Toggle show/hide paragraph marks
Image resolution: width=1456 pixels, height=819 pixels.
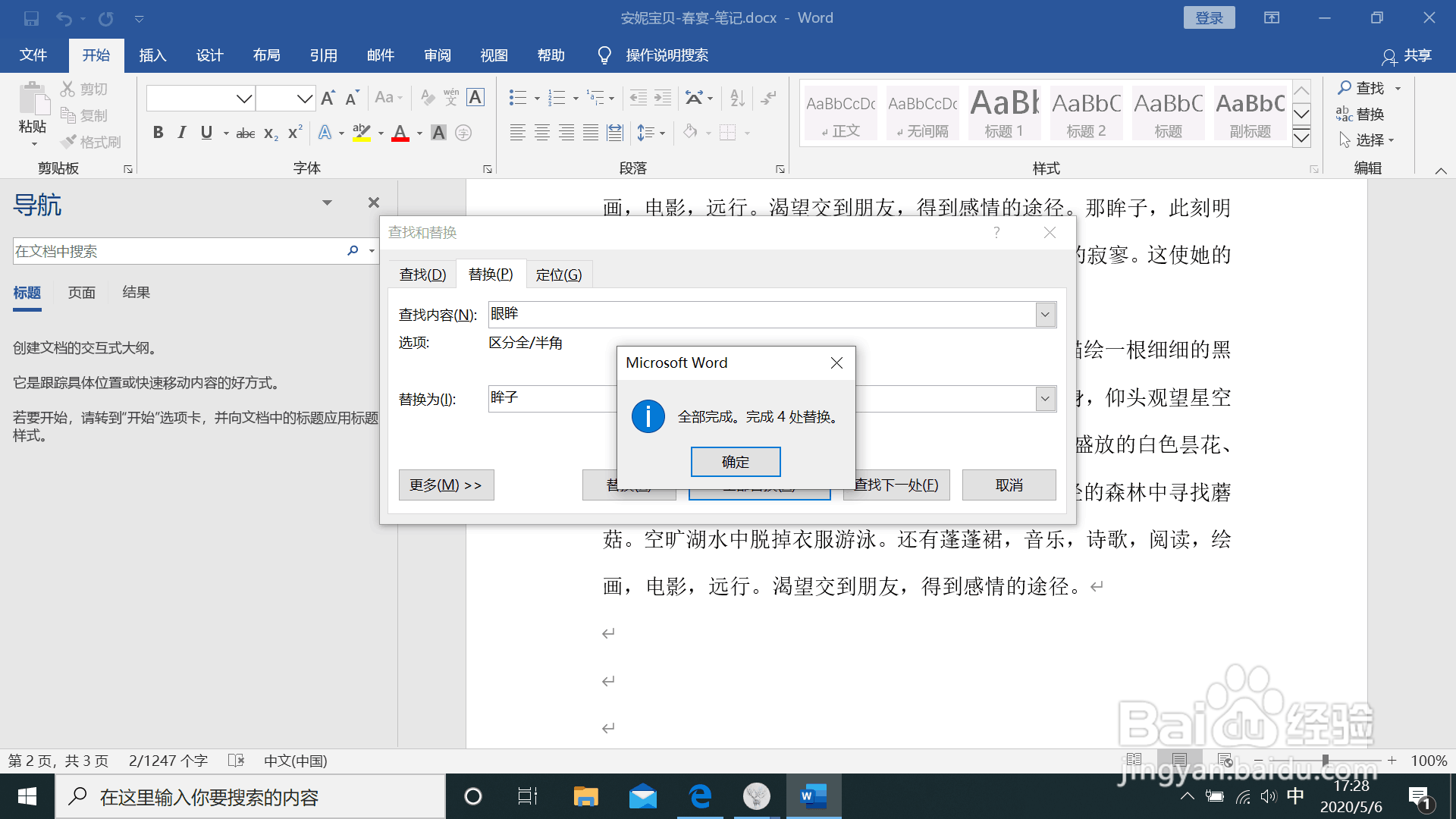769,98
